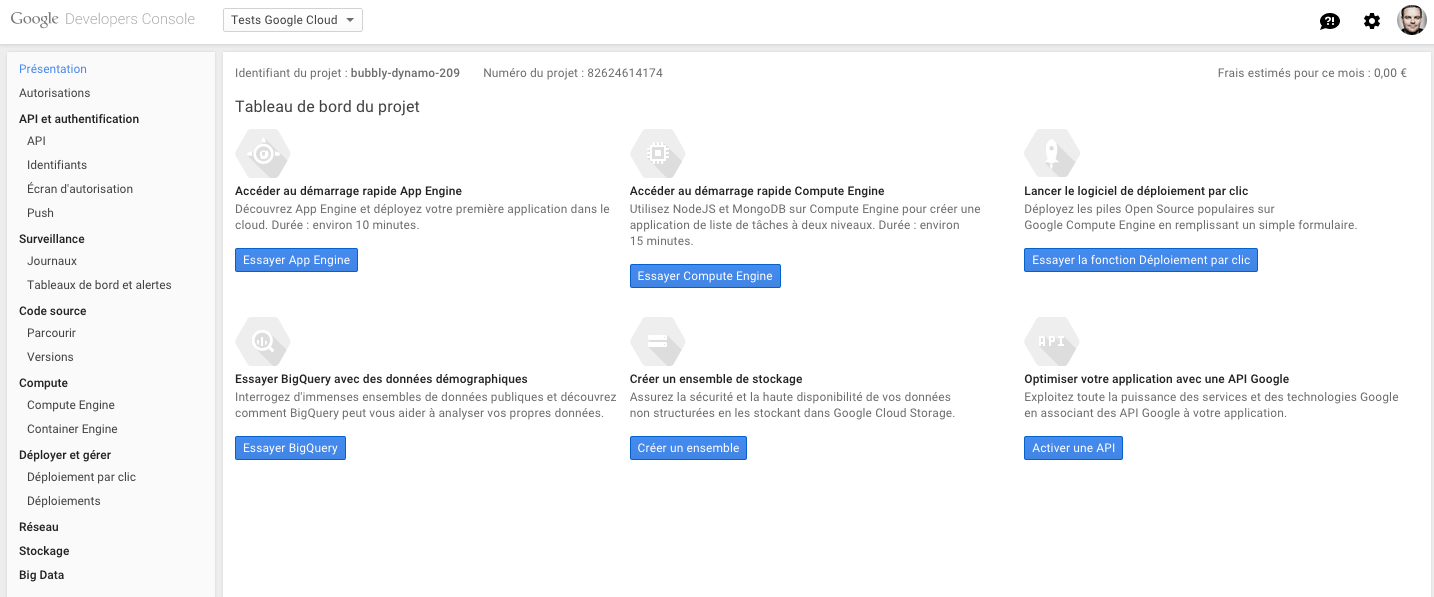Click the Cloud Storage hexagon icon
Image resolution: width=1434 pixels, height=597 pixels.
click(657, 342)
